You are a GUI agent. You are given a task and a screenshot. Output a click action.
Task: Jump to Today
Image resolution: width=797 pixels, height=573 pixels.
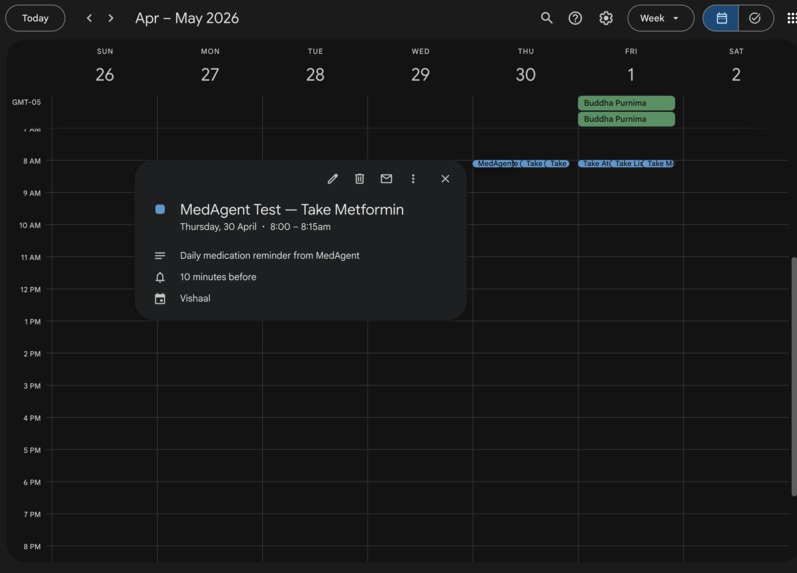[35, 18]
